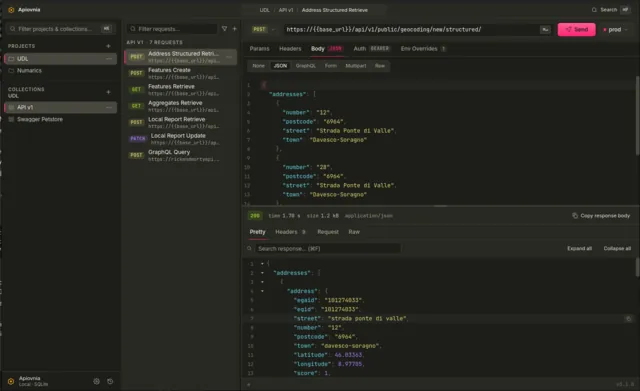This screenshot has width=640, height=391.
Task: Click the UDL breadcrumb link
Action: click(264, 10)
